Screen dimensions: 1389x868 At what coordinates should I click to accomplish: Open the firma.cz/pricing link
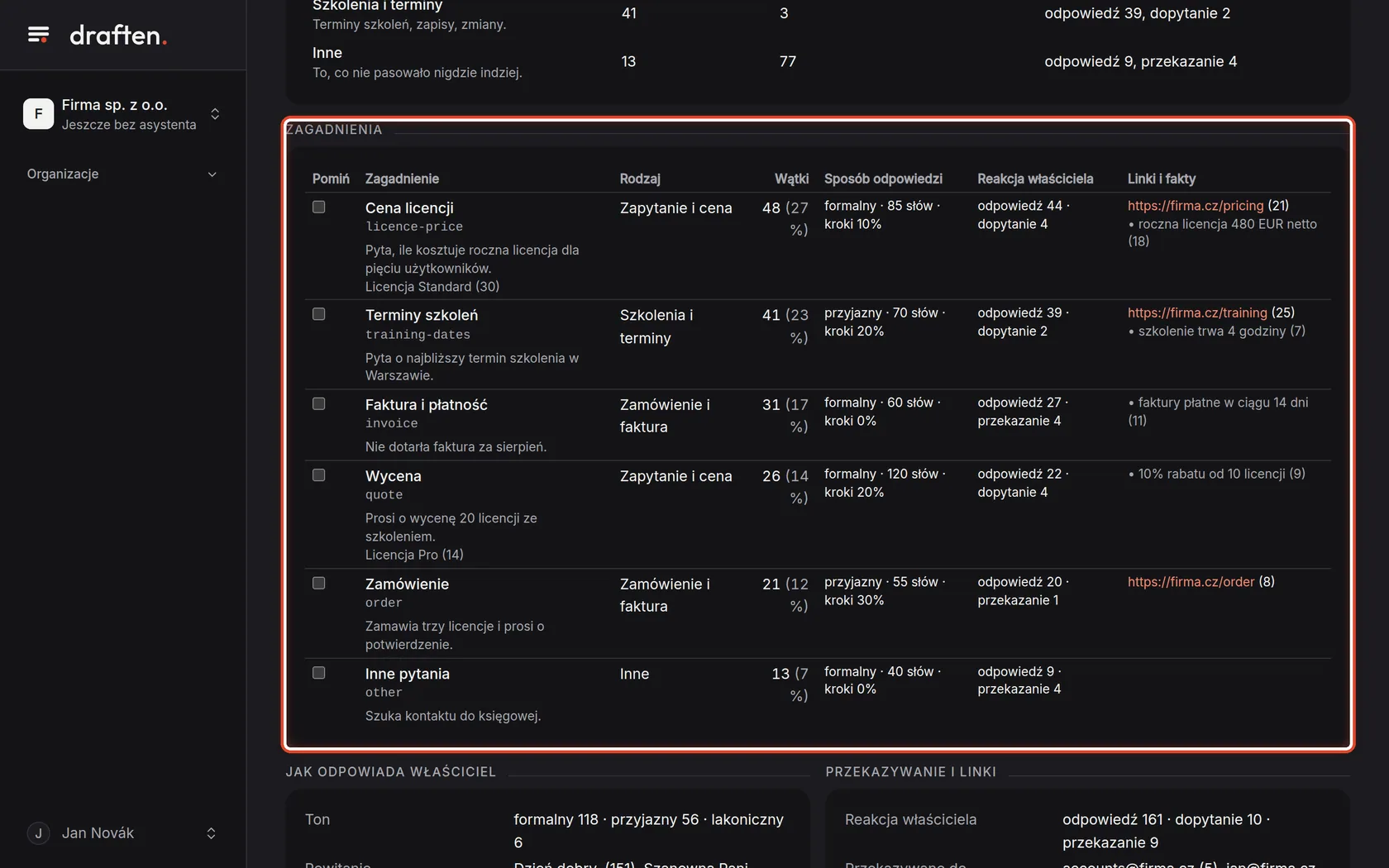[1196, 206]
